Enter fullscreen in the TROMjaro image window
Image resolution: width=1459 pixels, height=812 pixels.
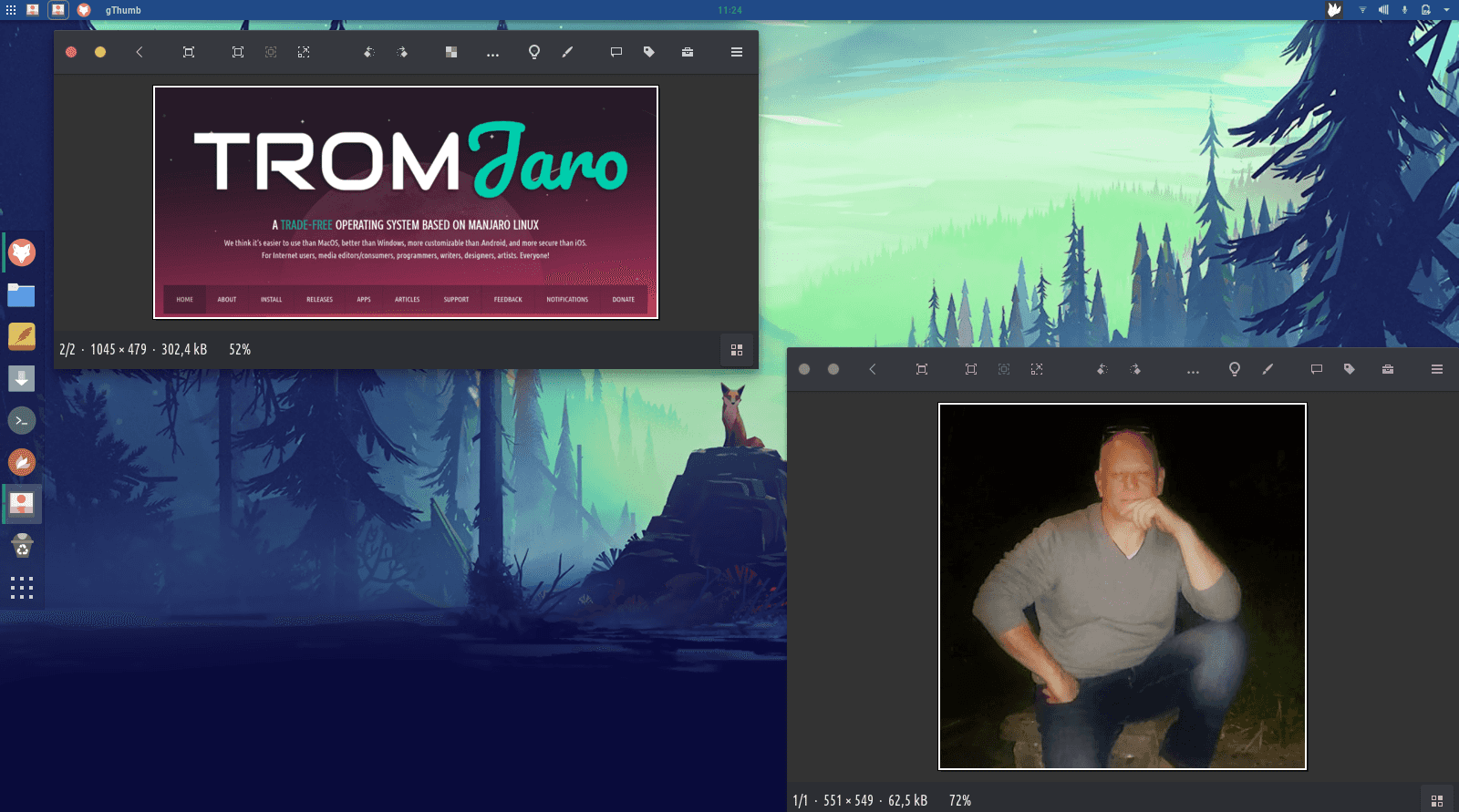point(189,52)
